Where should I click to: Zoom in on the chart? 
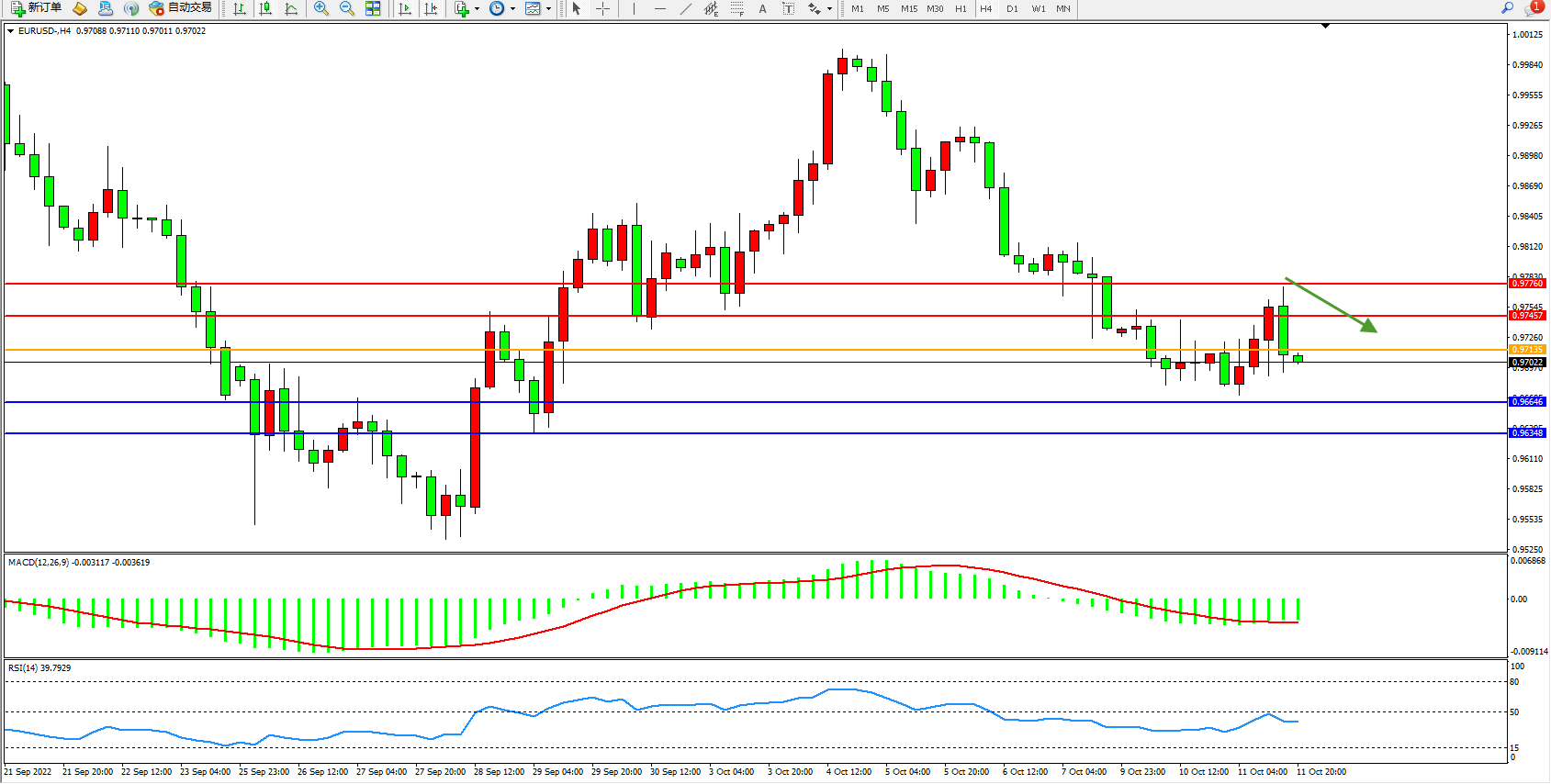[320, 9]
